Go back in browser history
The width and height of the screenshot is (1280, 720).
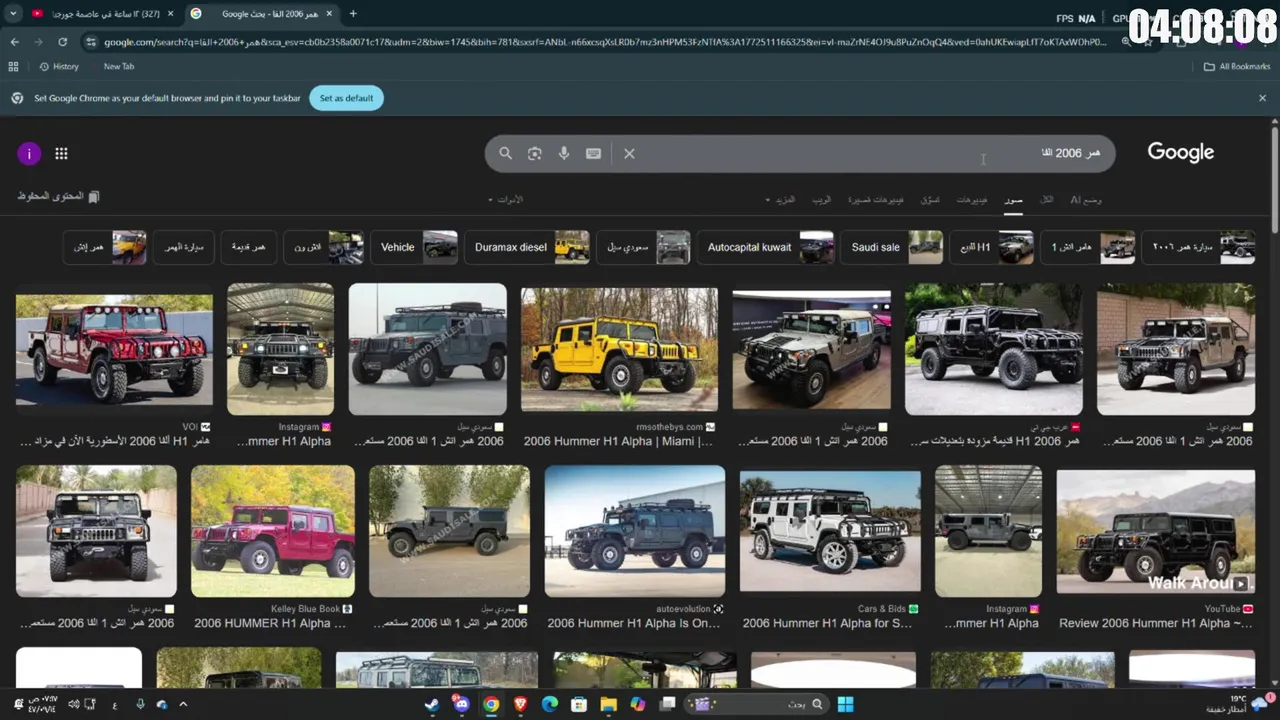[14, 42]
